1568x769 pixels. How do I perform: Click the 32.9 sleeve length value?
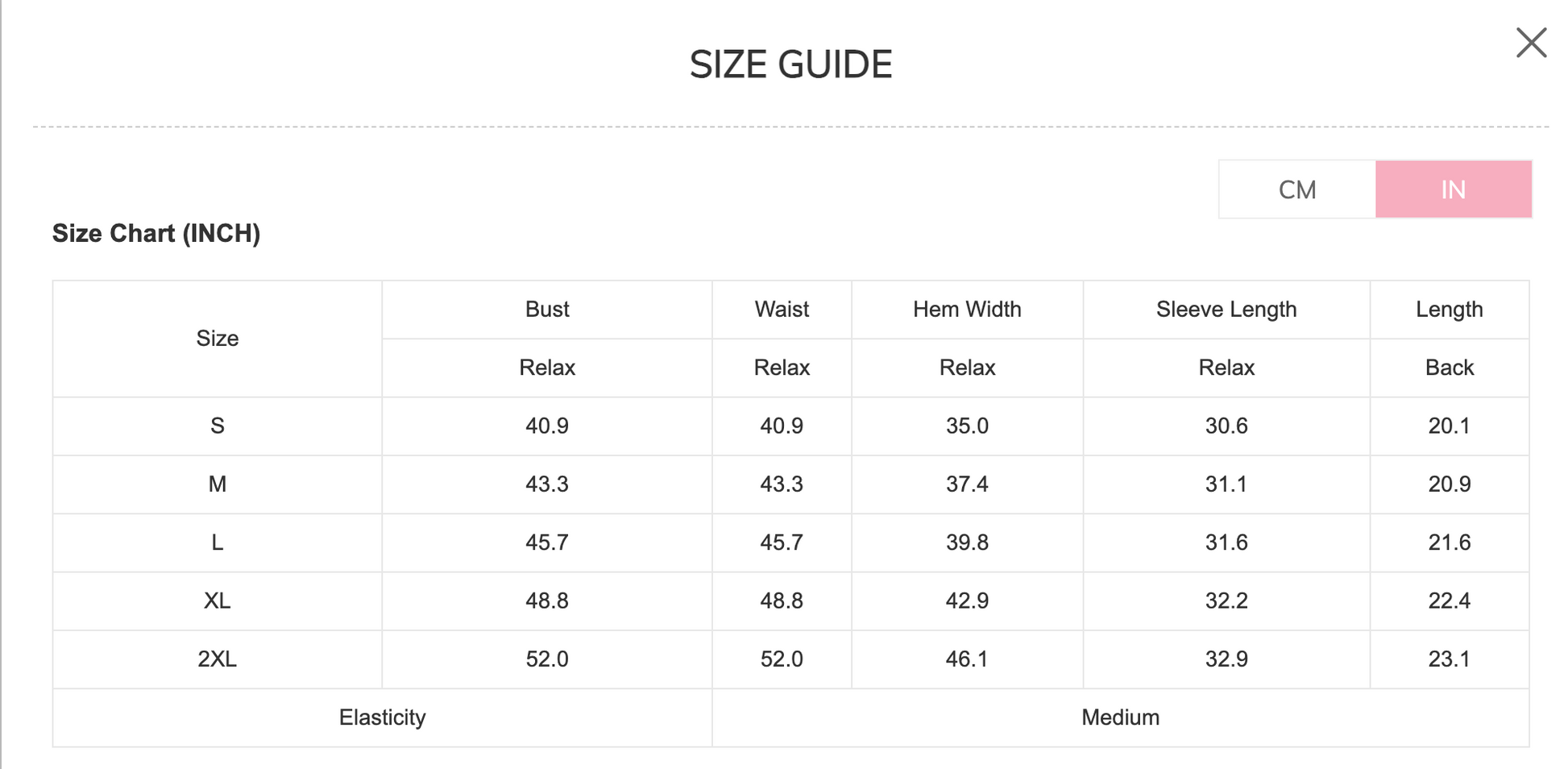click(1226, 659)
